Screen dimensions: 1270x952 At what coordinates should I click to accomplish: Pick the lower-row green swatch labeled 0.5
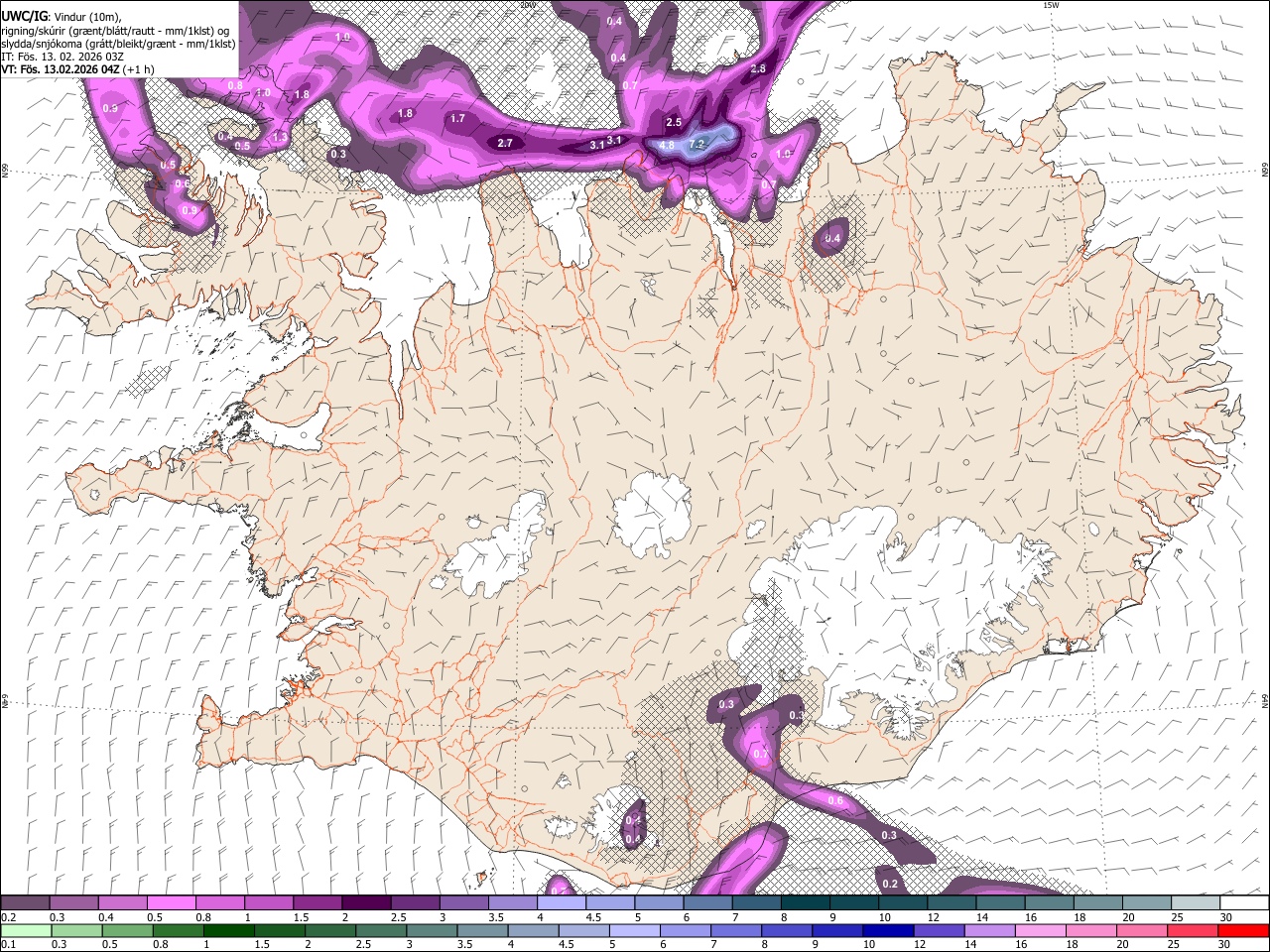coord(127,930)
